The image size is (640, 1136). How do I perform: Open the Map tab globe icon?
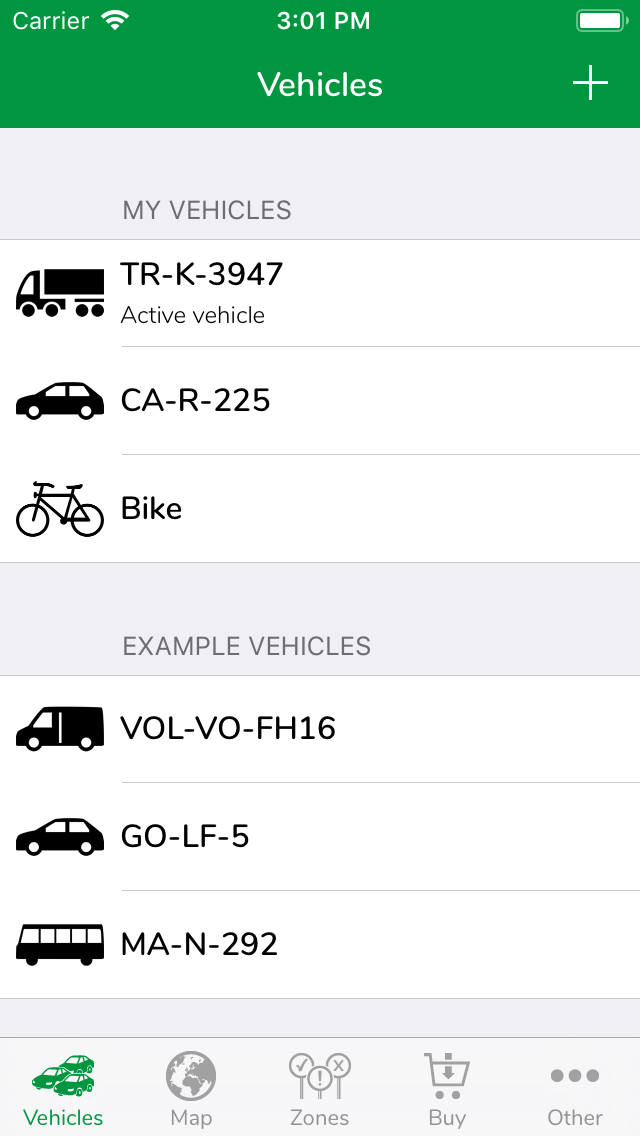[191, 1076]
